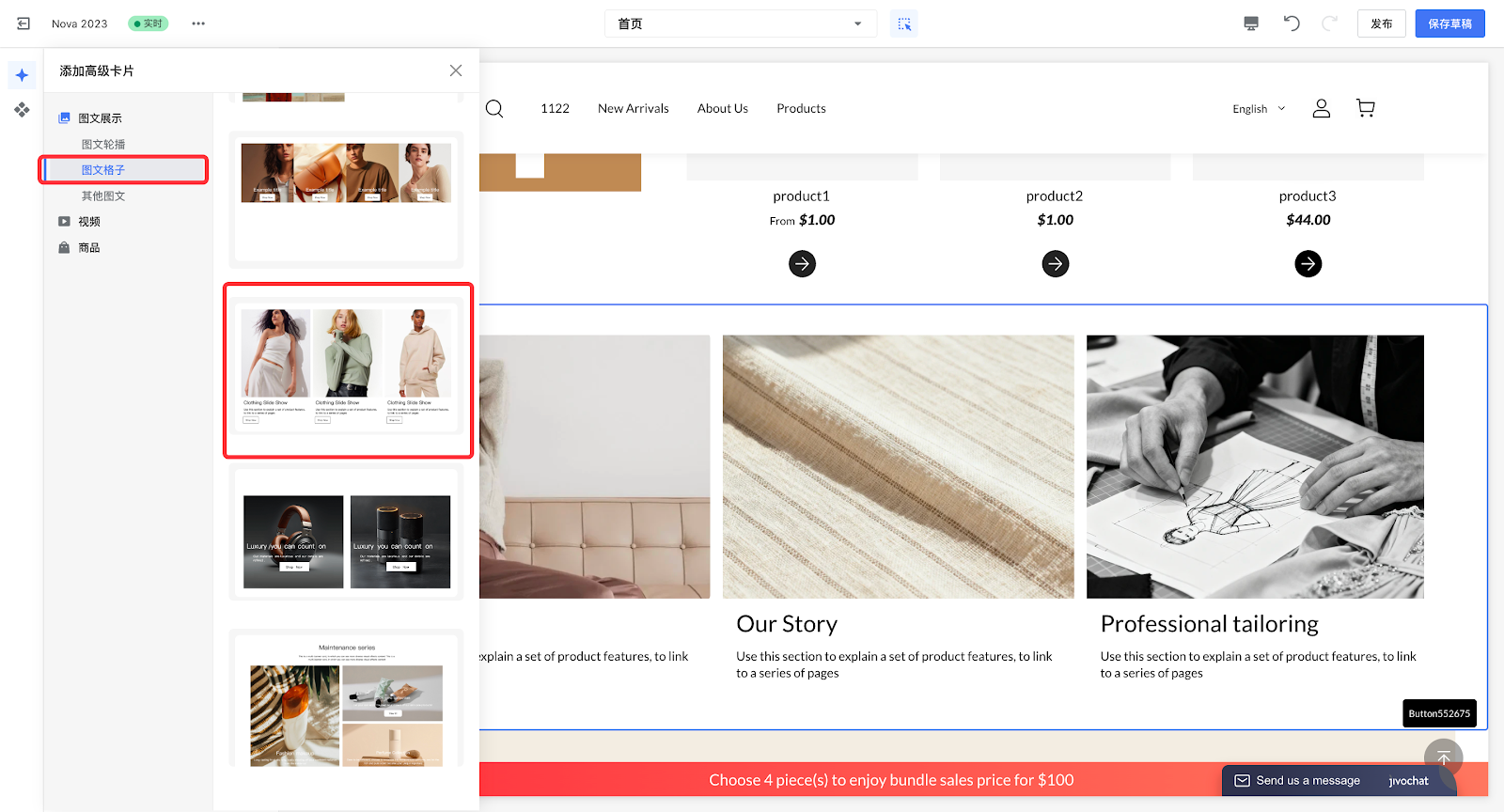Viewport: 1504px width, 812px height.
Task: Click the storefront search magnifier icon
Action: point(494,109)
